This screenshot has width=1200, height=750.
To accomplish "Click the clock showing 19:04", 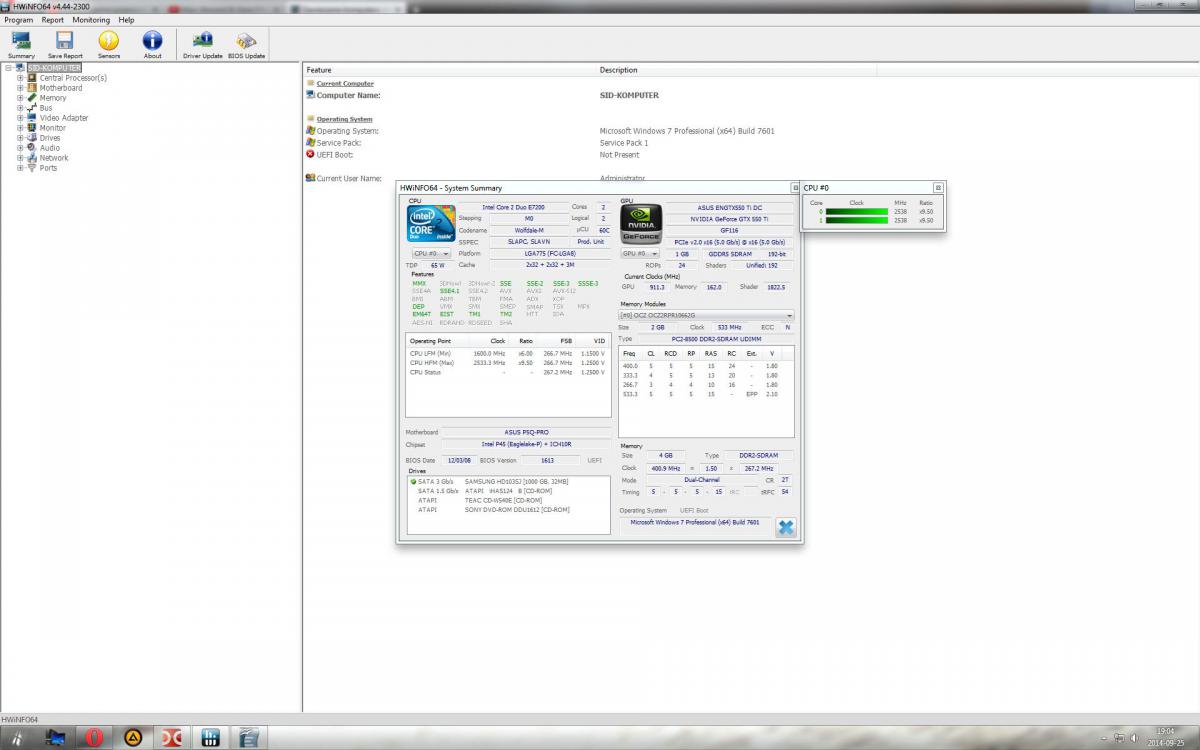I will coord(1165,731).
